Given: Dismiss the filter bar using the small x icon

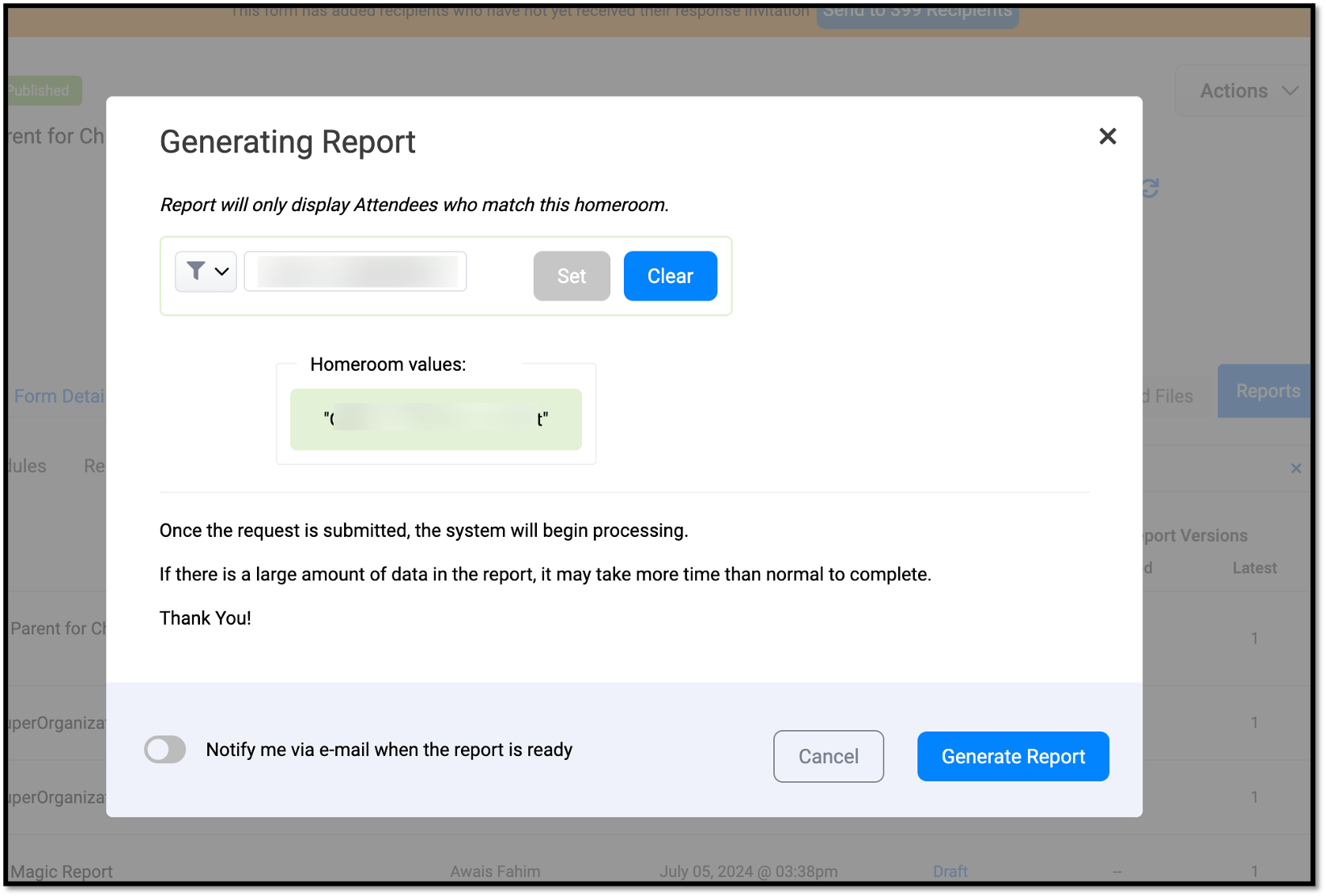Looking at the screenshot, I should click(1296, 468).
